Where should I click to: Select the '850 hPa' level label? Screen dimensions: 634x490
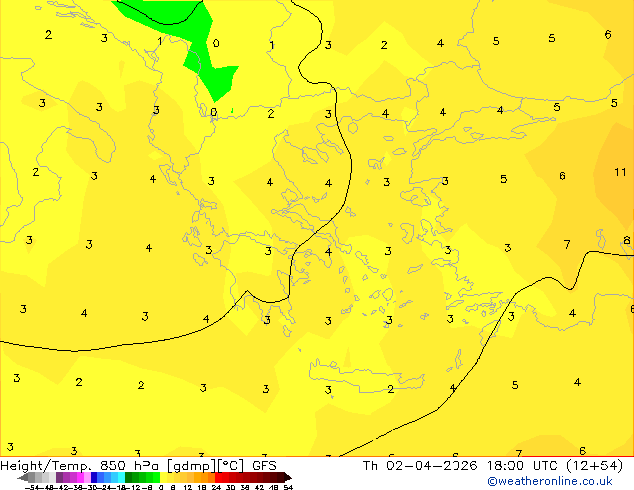(131, 466)
